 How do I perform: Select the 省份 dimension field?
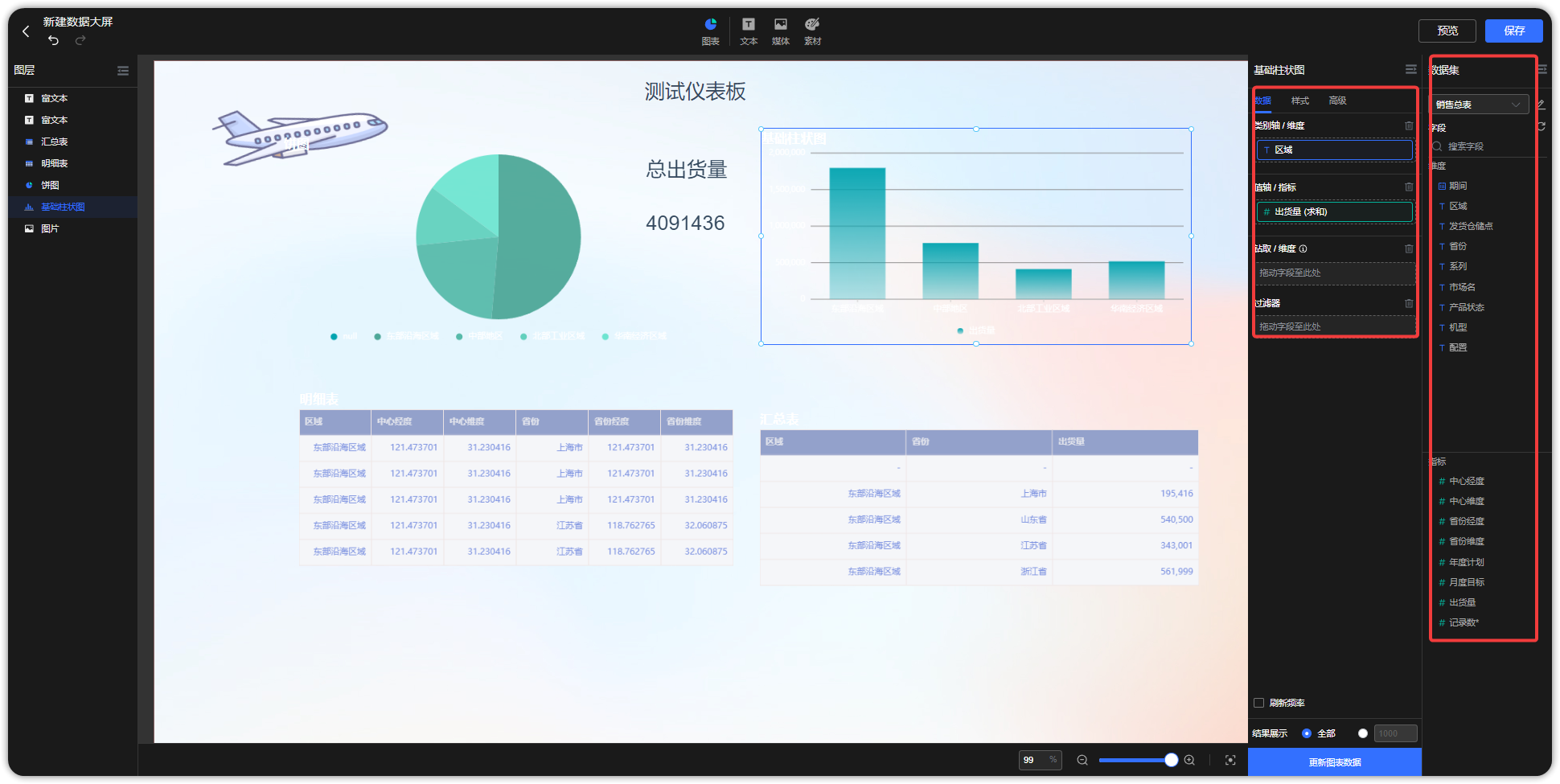coord(1458,246)
